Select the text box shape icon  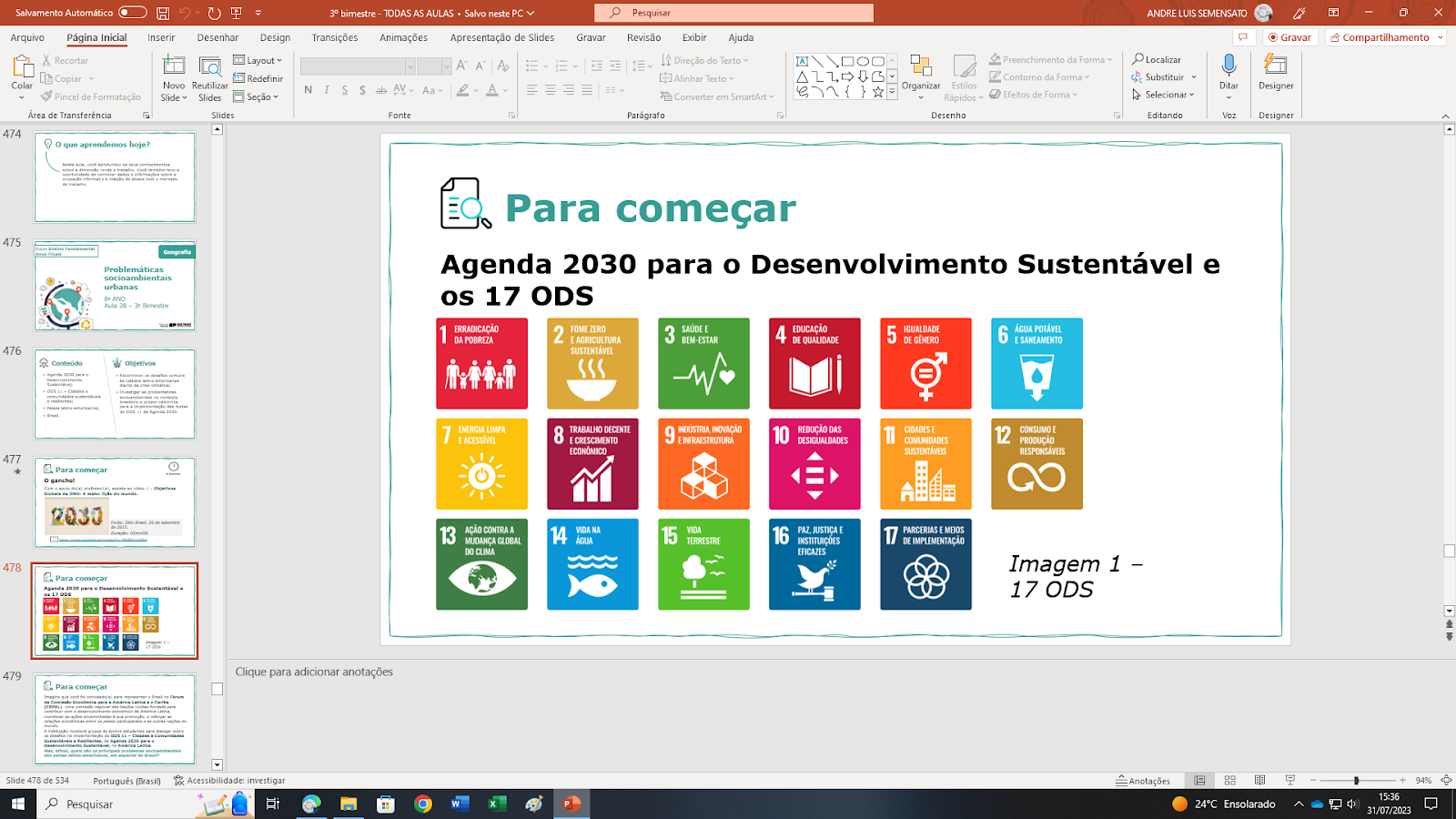click(x=802, y=61)
